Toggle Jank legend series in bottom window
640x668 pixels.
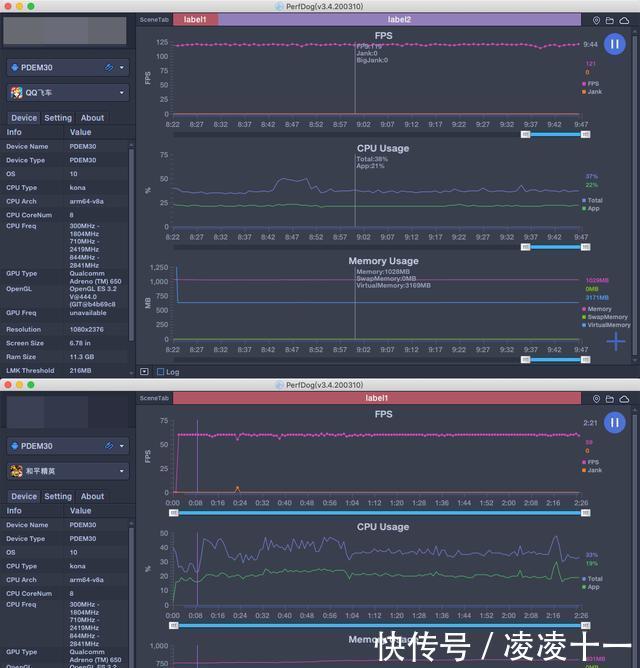pos(592,470)
